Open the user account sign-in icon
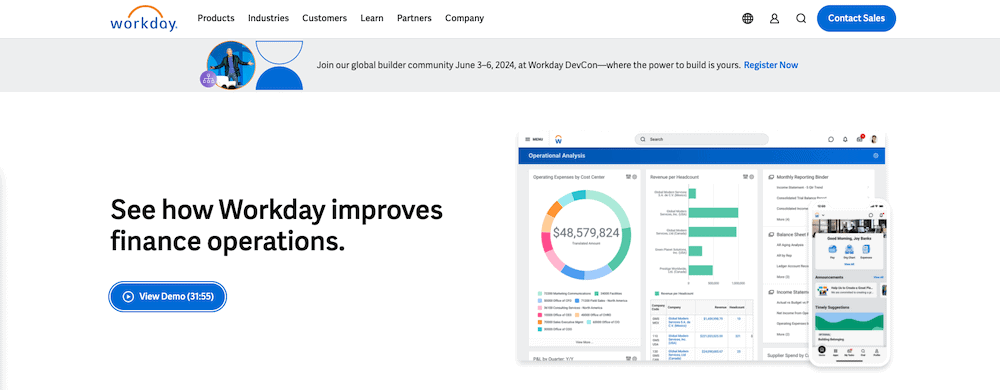1000x390 pixels. (x=774, y=18)
